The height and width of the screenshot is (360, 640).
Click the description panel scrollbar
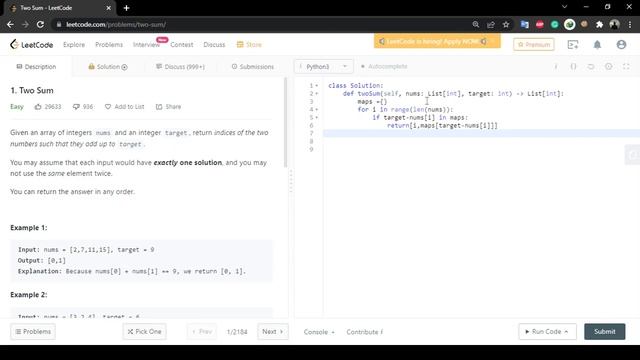285,122
